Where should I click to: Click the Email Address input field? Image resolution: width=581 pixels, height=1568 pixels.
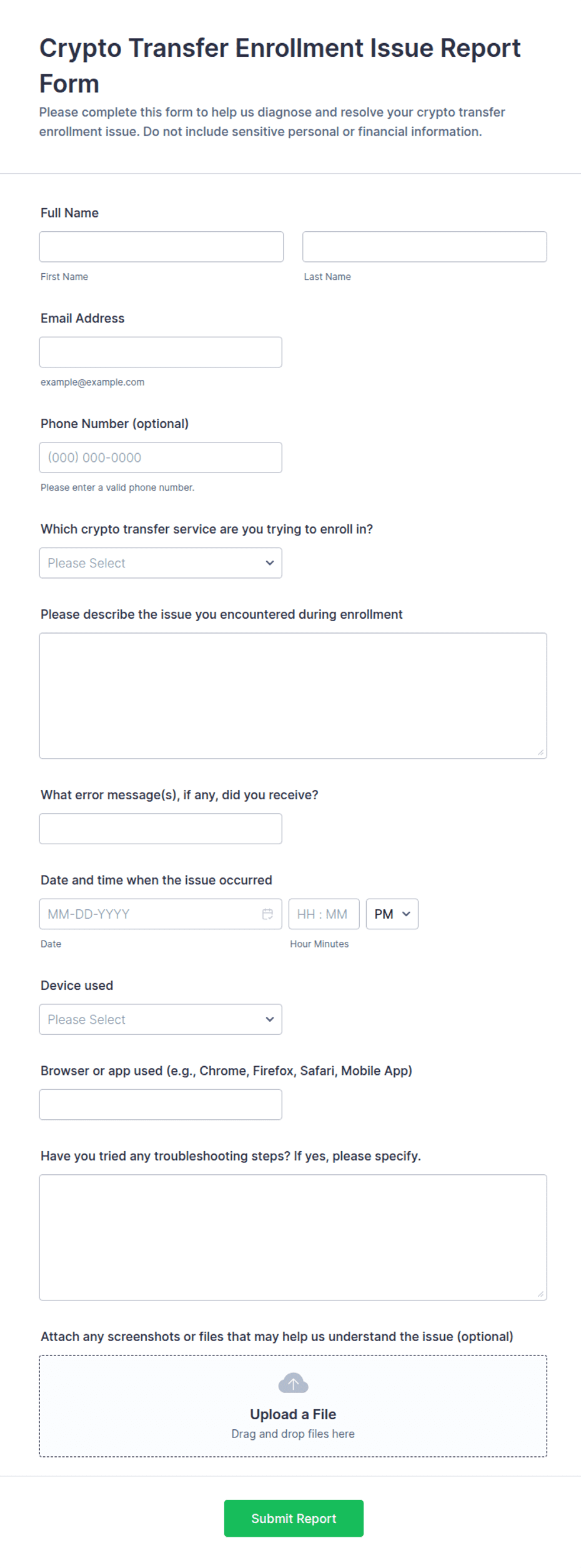[161, 352]
